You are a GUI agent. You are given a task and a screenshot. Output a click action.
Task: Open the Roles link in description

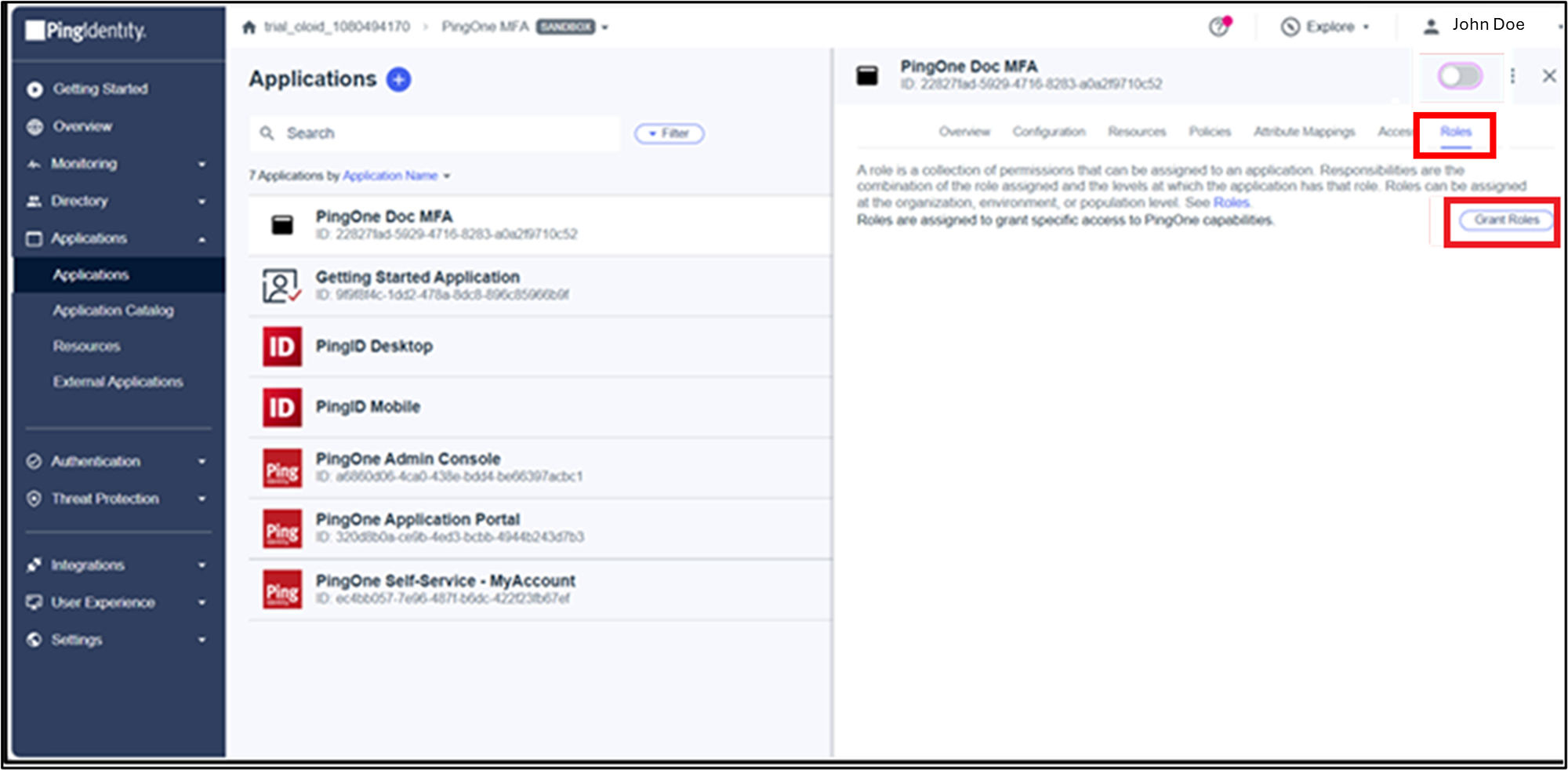click(1231, 202)
